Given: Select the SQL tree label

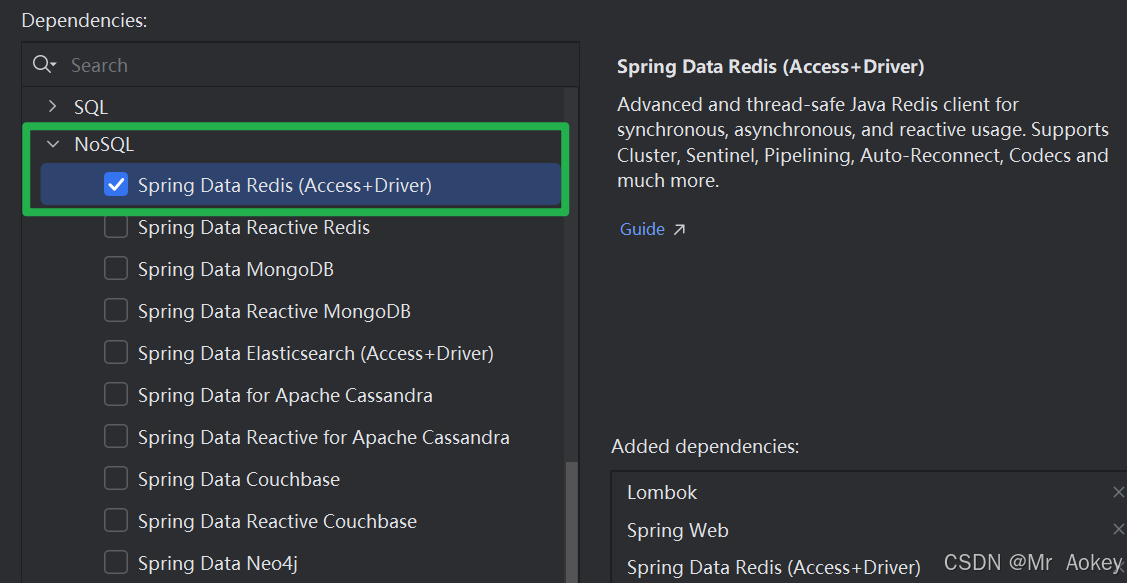Looking at the screenshot, I should [x=91, y=107].
